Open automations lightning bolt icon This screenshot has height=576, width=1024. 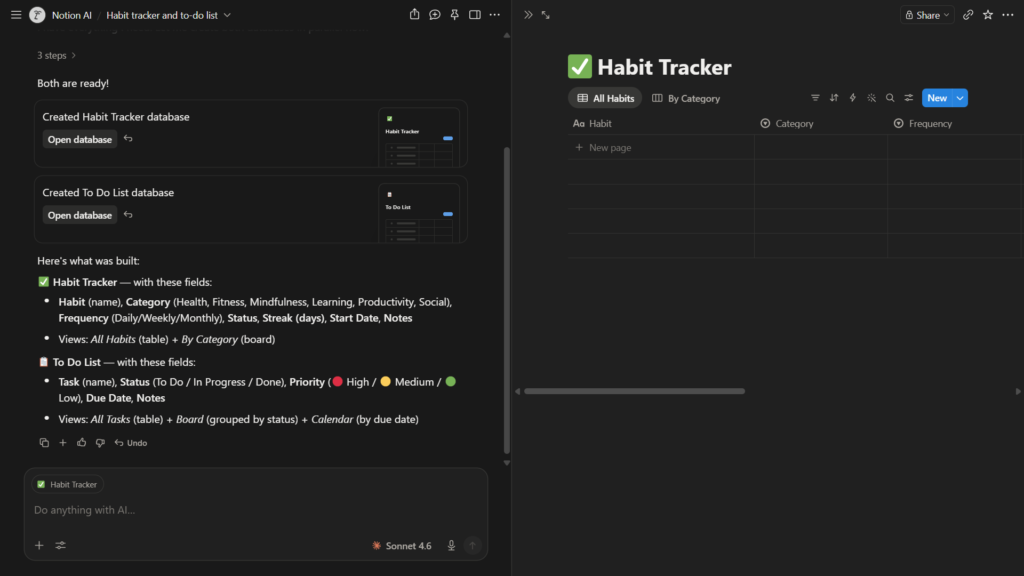pos(852,98)
